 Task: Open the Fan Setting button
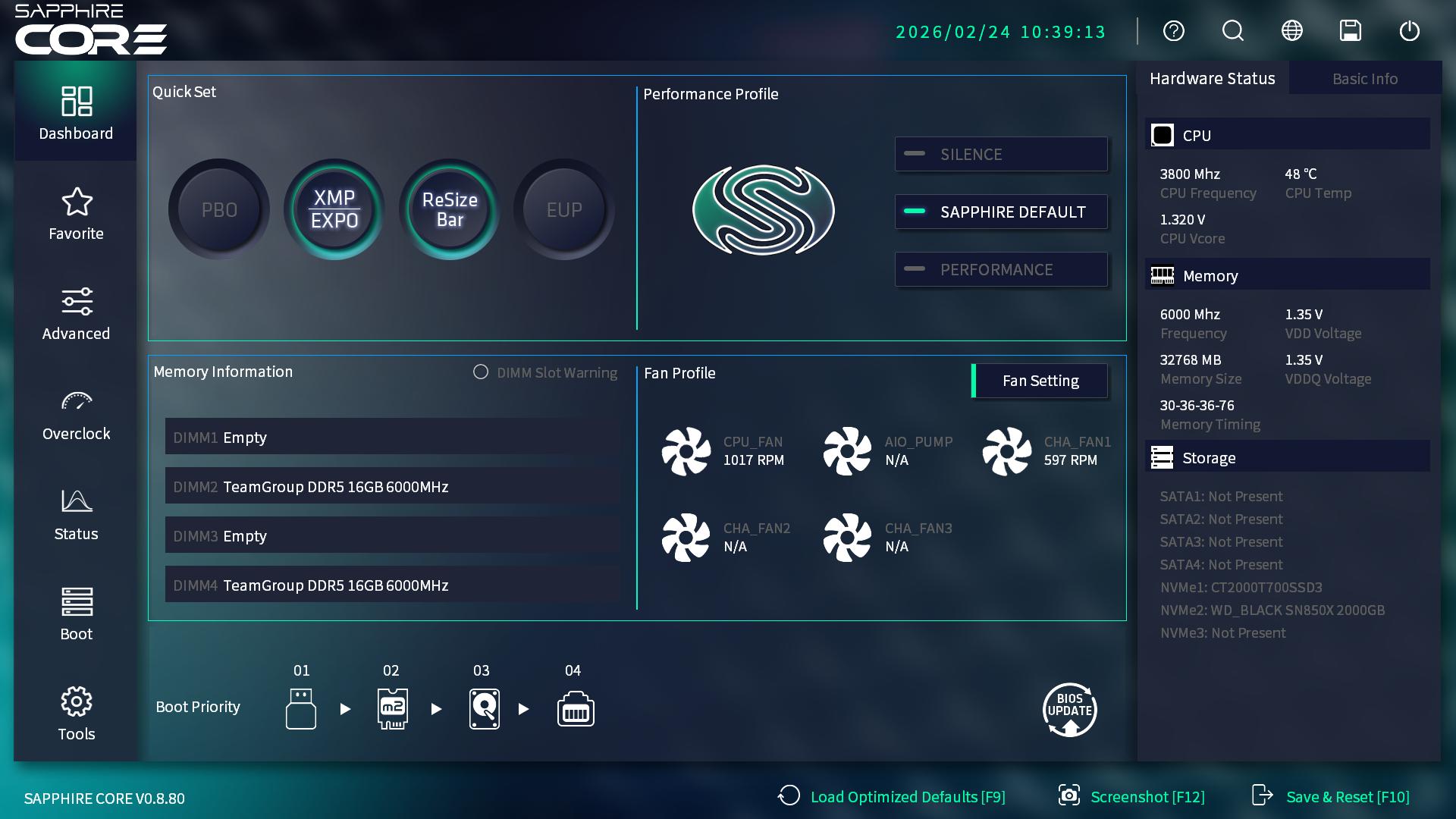pos(1040,381)
